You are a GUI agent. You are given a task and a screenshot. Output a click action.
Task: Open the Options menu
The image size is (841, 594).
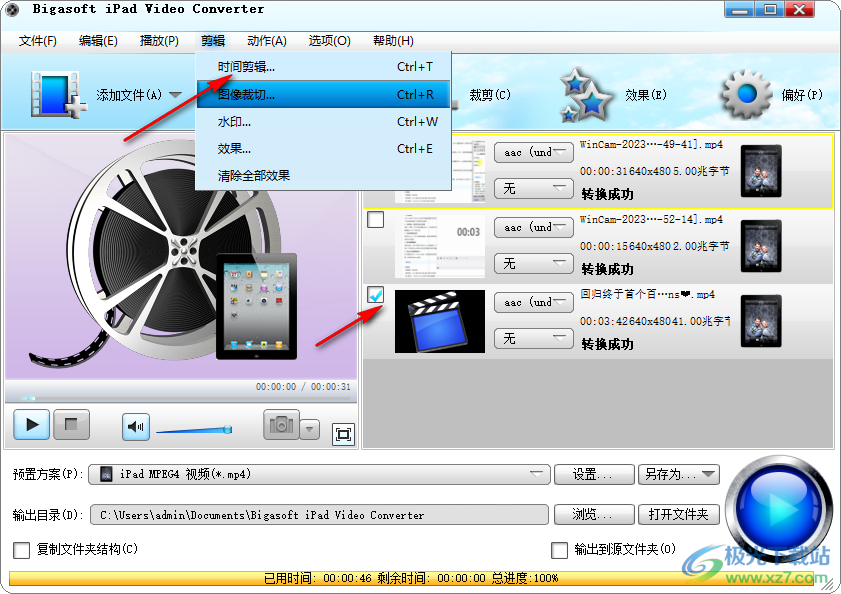(329, 41)
